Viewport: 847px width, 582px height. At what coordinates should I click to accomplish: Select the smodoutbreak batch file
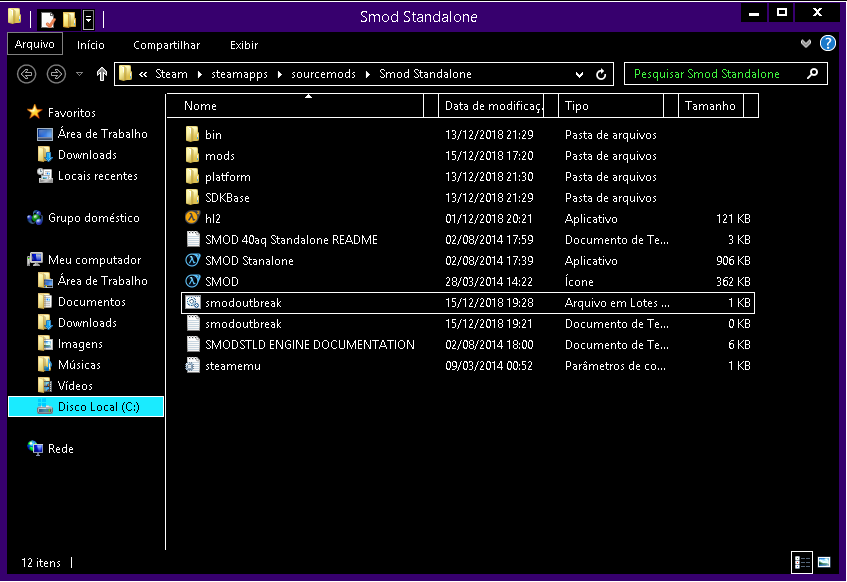[468, 303]
